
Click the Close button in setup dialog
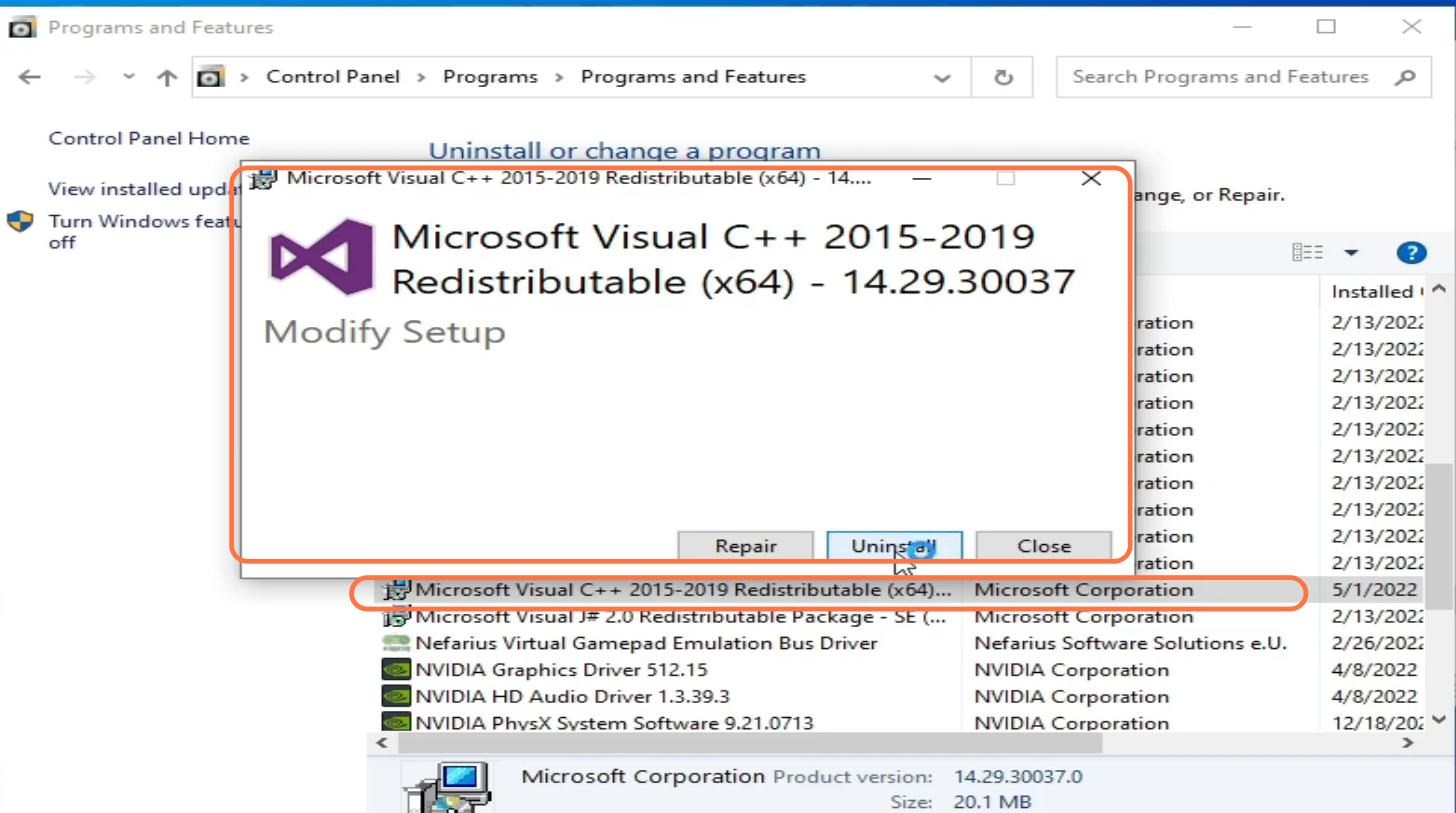tap(1044, 546)
